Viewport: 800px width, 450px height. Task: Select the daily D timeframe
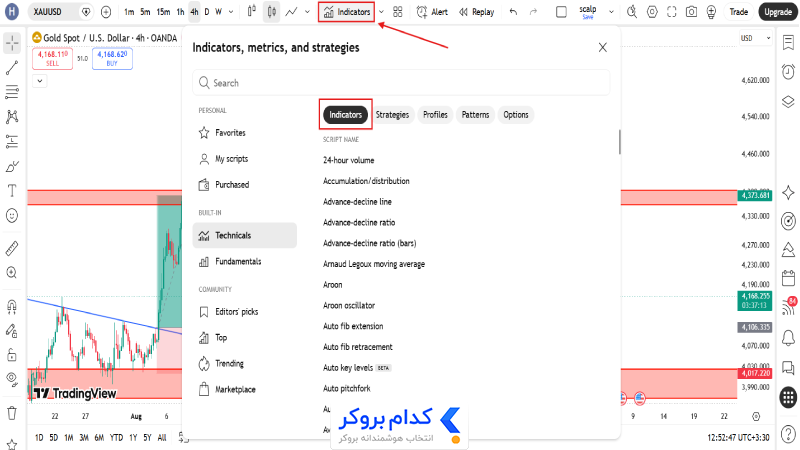click(x=207, y=12)
